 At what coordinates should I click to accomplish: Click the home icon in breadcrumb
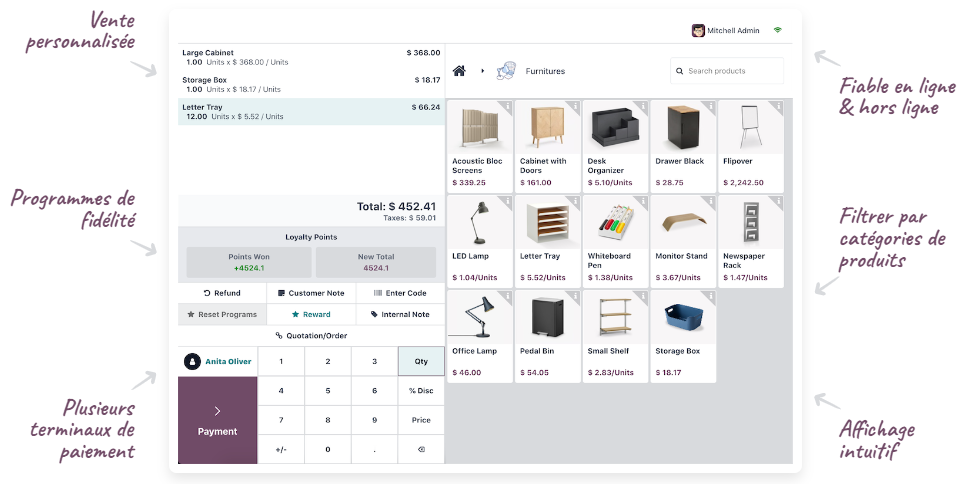click(460, 71)
